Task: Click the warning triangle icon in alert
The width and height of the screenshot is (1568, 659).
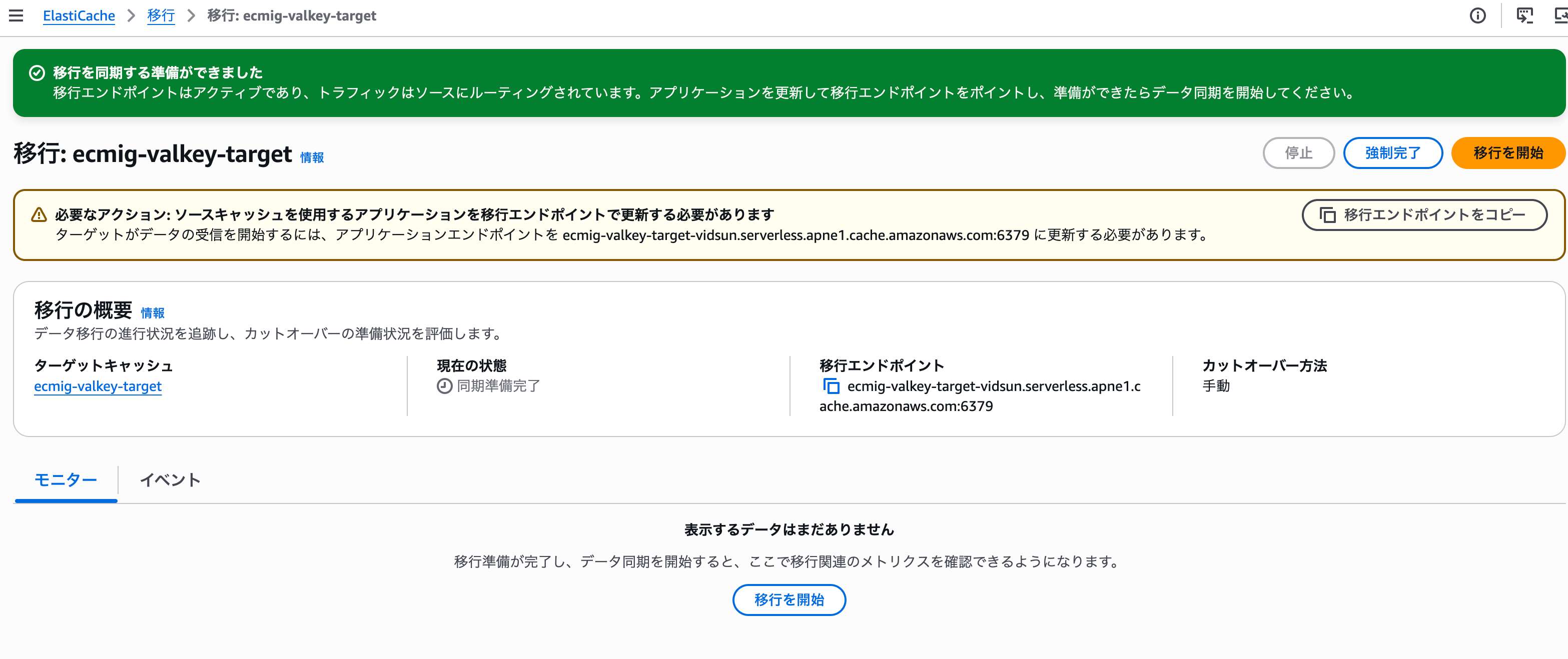Action: click(39, 214)
